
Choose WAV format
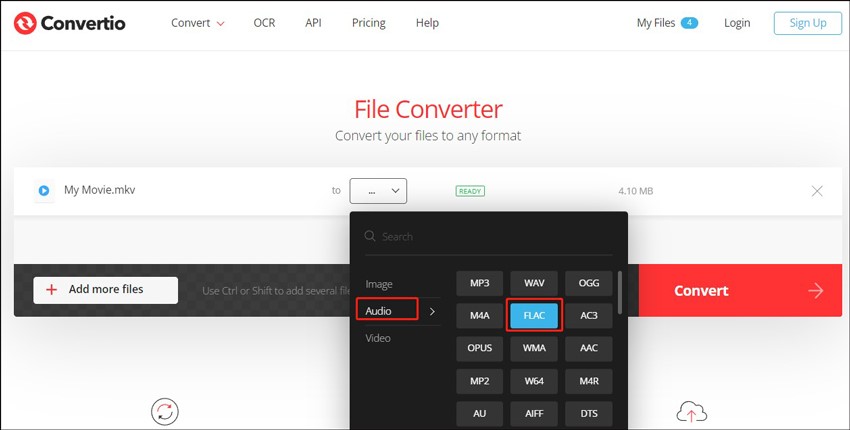point(534,283)
